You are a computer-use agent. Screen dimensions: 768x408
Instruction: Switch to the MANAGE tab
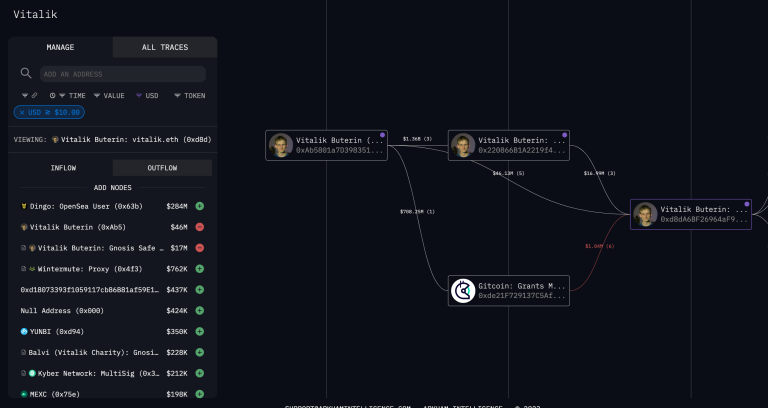pos(60,47)
